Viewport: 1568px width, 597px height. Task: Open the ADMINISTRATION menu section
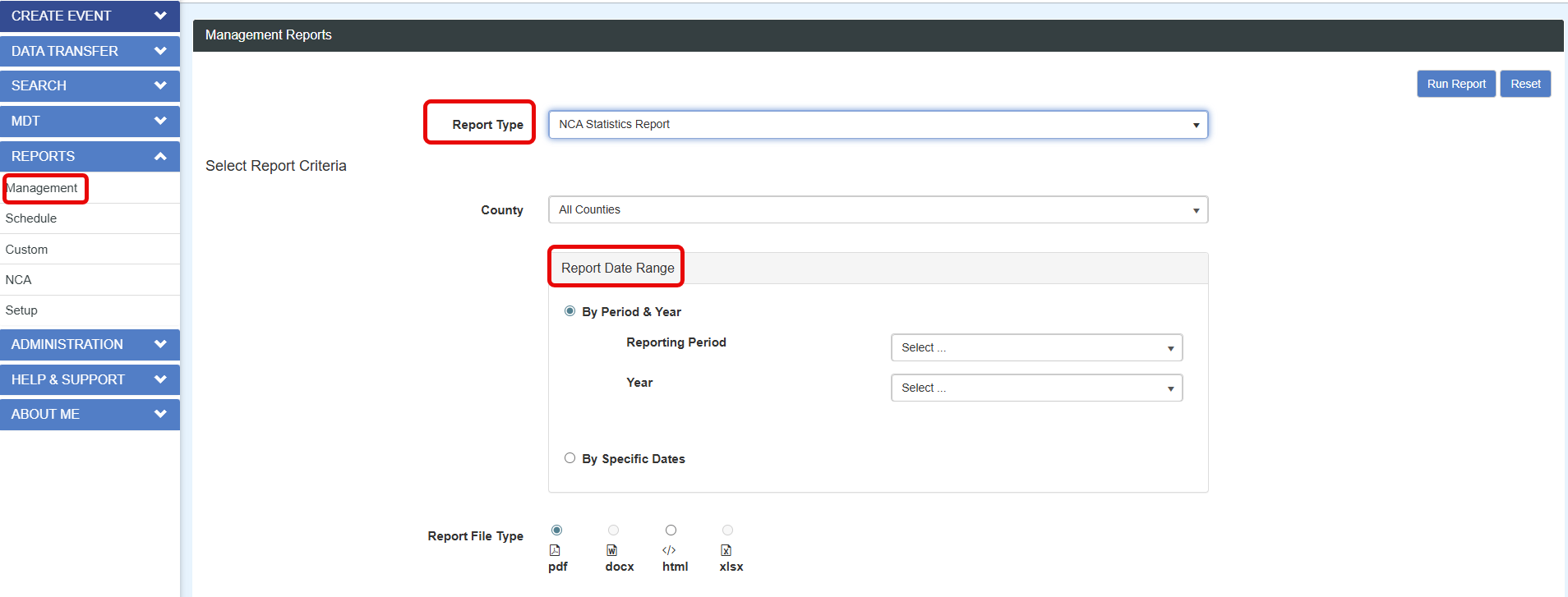coord(90,344)
